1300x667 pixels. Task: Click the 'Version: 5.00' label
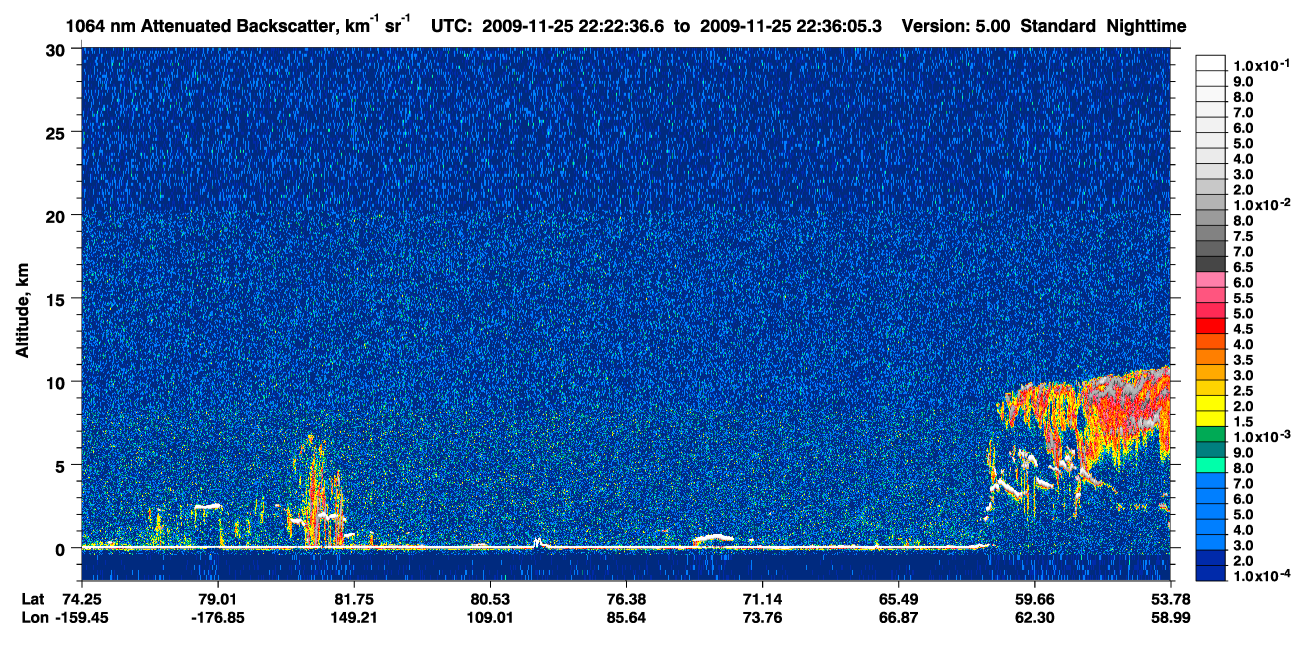[957, 26]
